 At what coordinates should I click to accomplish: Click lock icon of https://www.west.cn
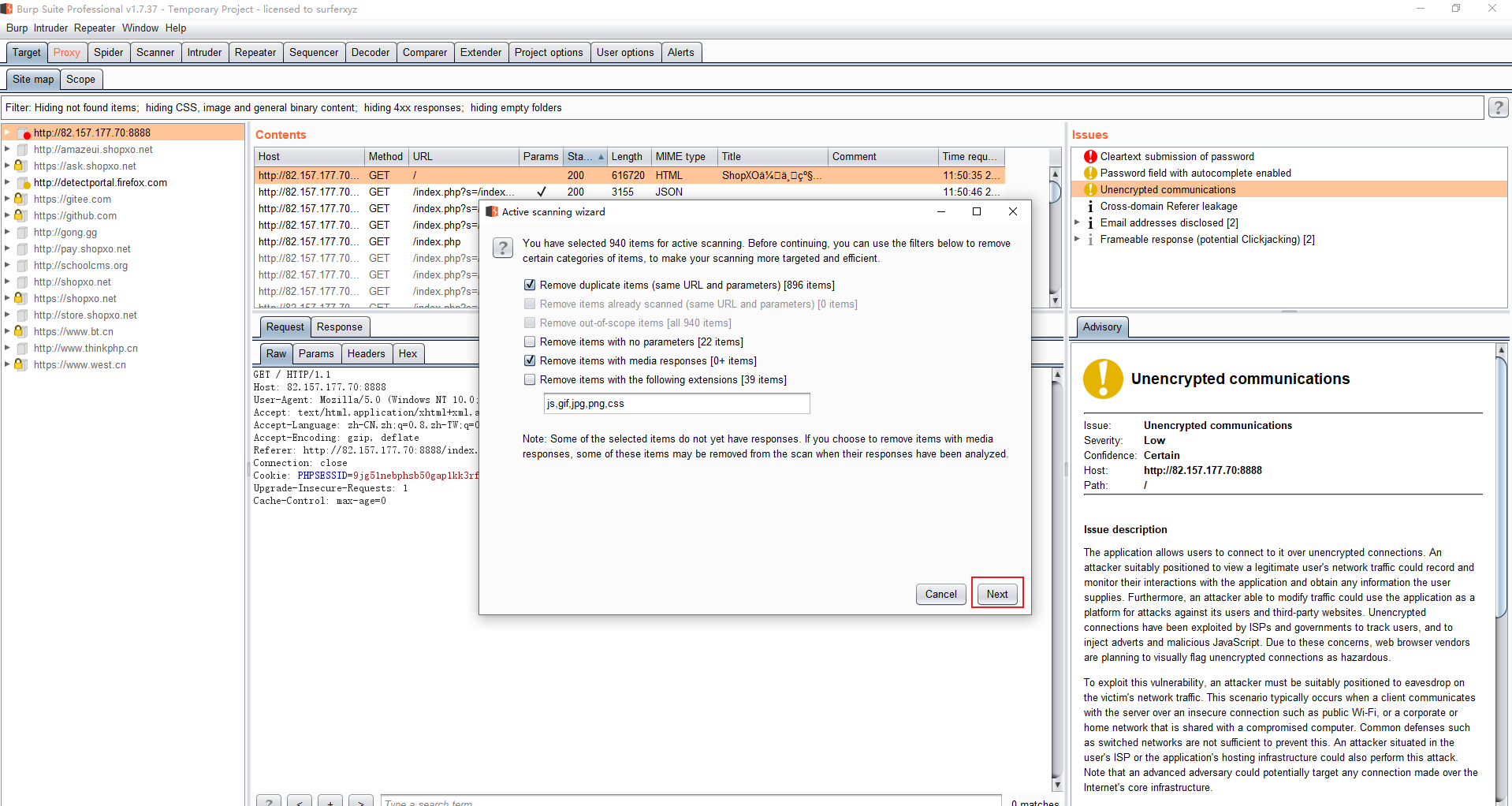21,364
